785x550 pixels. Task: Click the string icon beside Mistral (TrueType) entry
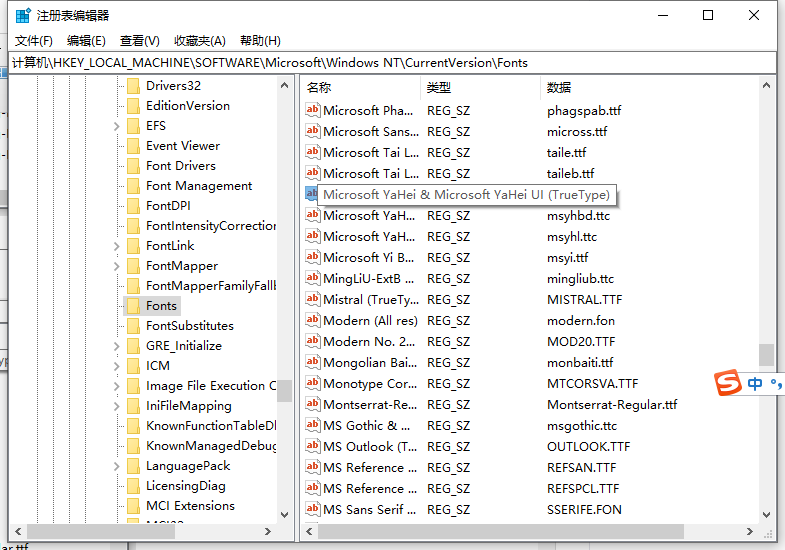pos(312,299)
